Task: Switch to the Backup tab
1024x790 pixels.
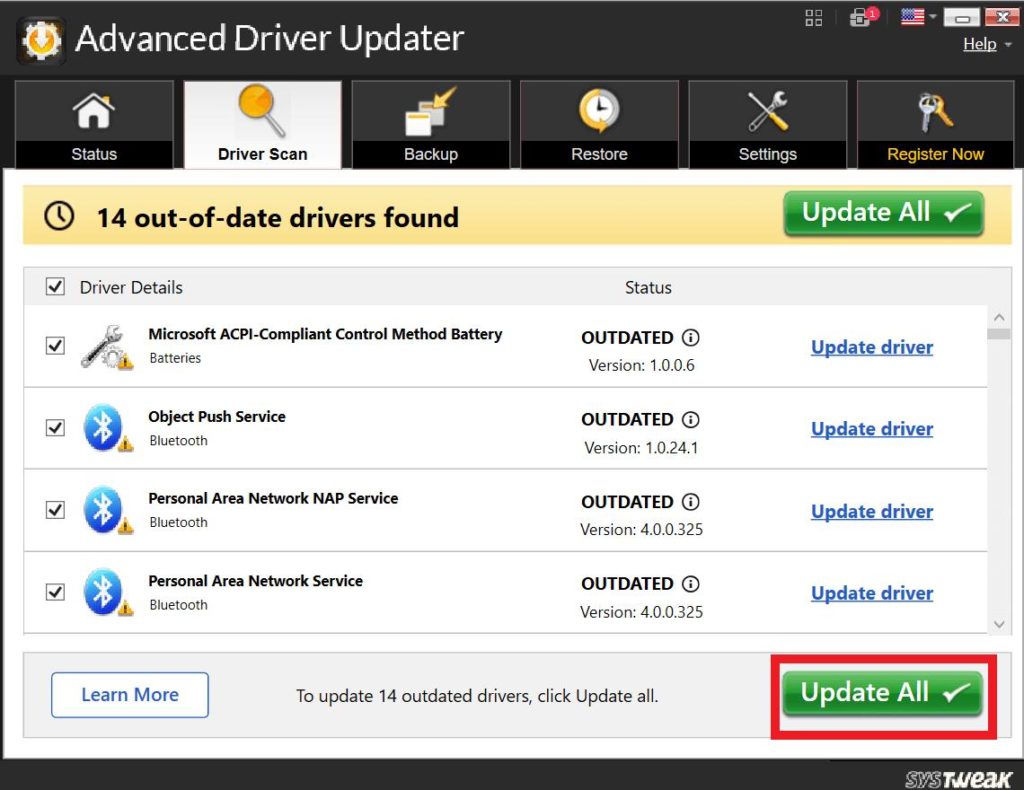Action: 431,125
